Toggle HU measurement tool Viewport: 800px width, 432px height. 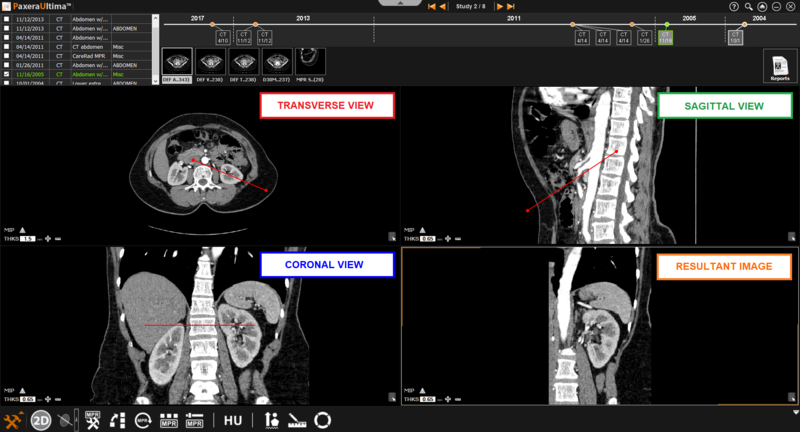(x=233, y=421)
